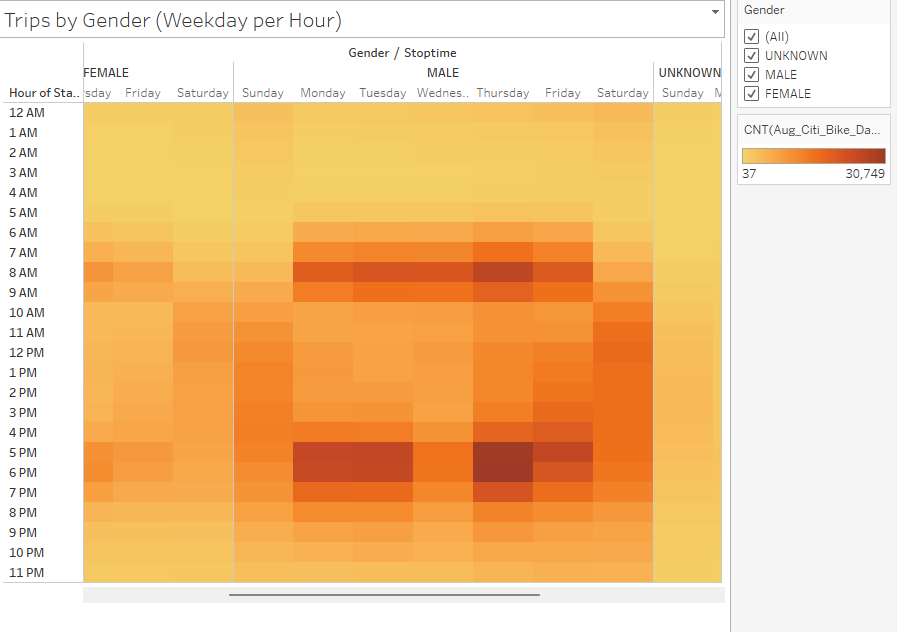Select the FEMALE column header
Screen dimensions: 897x632
click(105, 72)
